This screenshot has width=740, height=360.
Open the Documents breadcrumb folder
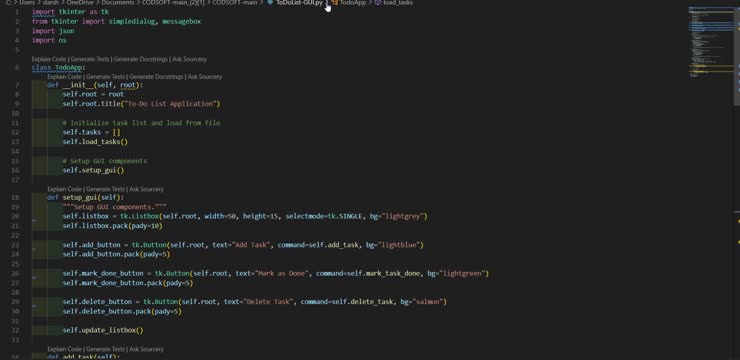point(118,3)
